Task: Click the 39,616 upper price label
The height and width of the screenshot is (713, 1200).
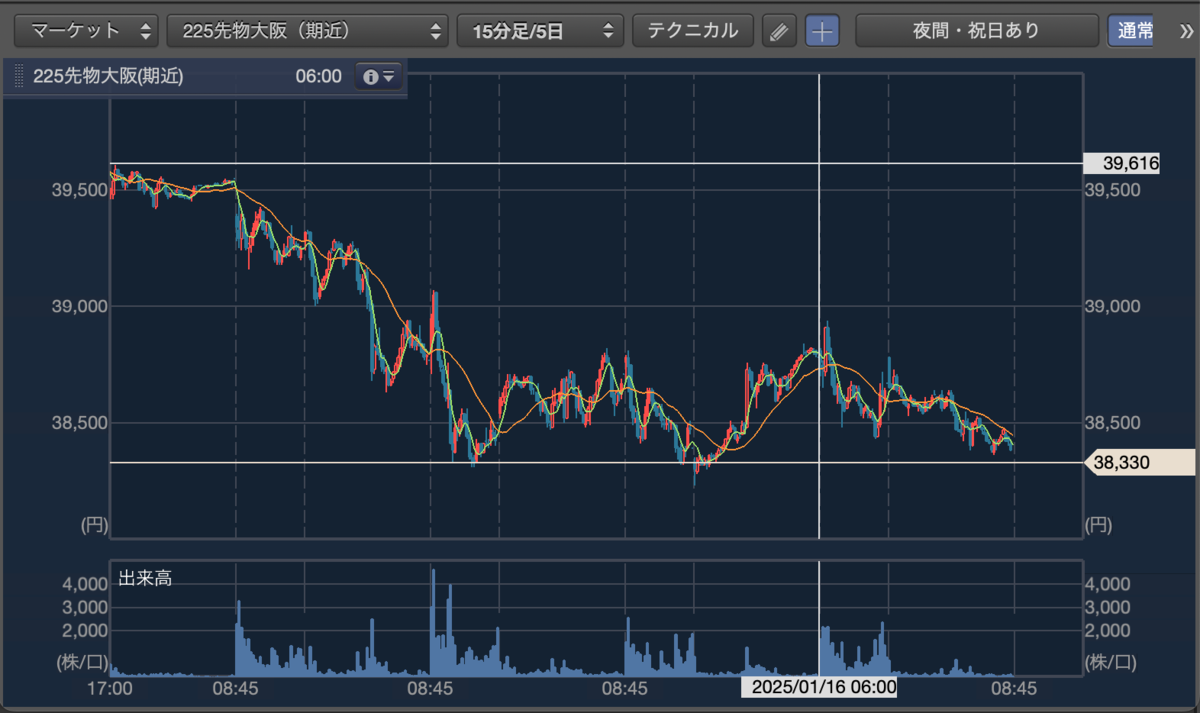Action: (1122, 163)
